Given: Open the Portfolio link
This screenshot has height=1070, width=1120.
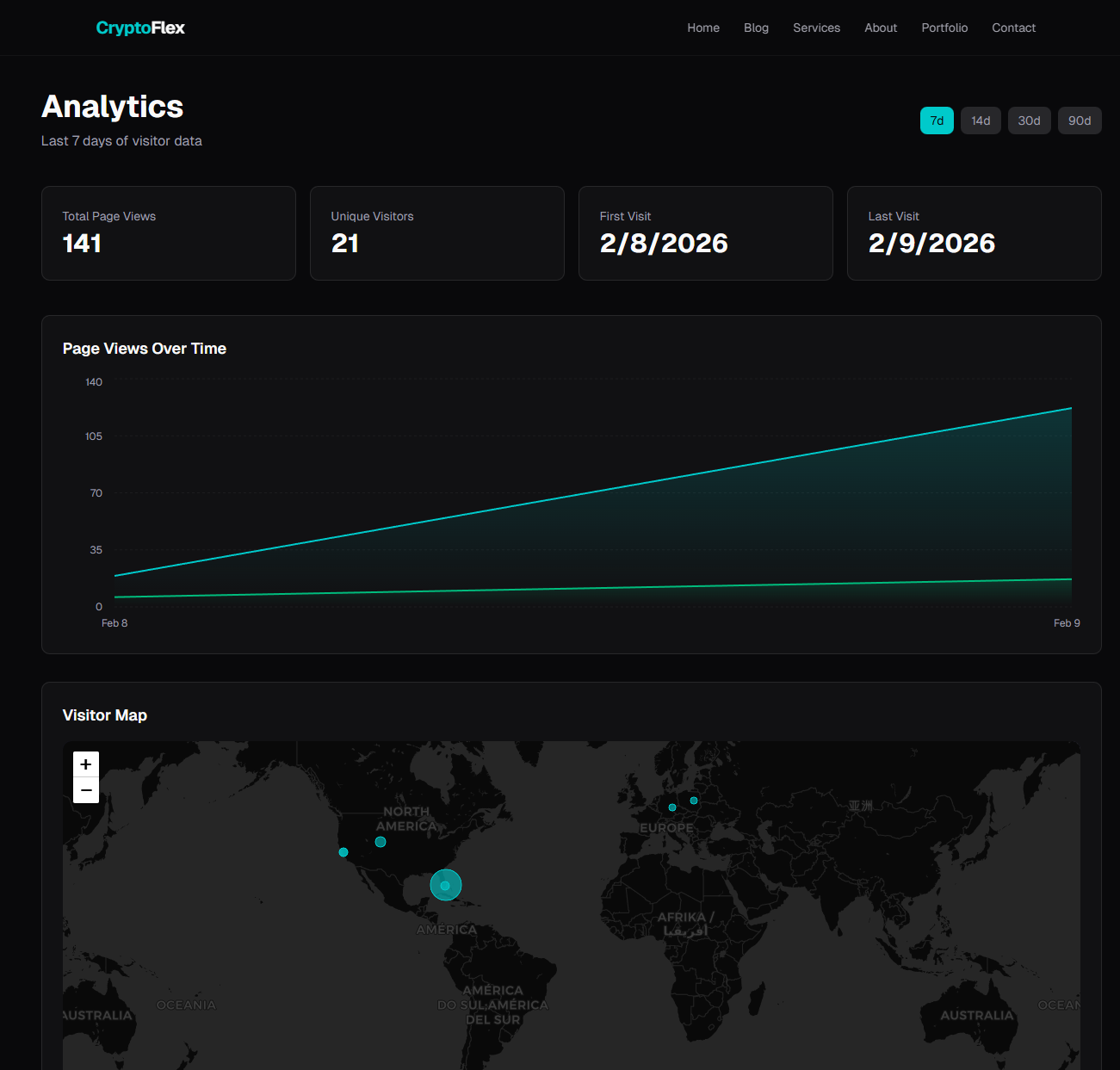Looking at the screenshot, I should tap(944, 28).
